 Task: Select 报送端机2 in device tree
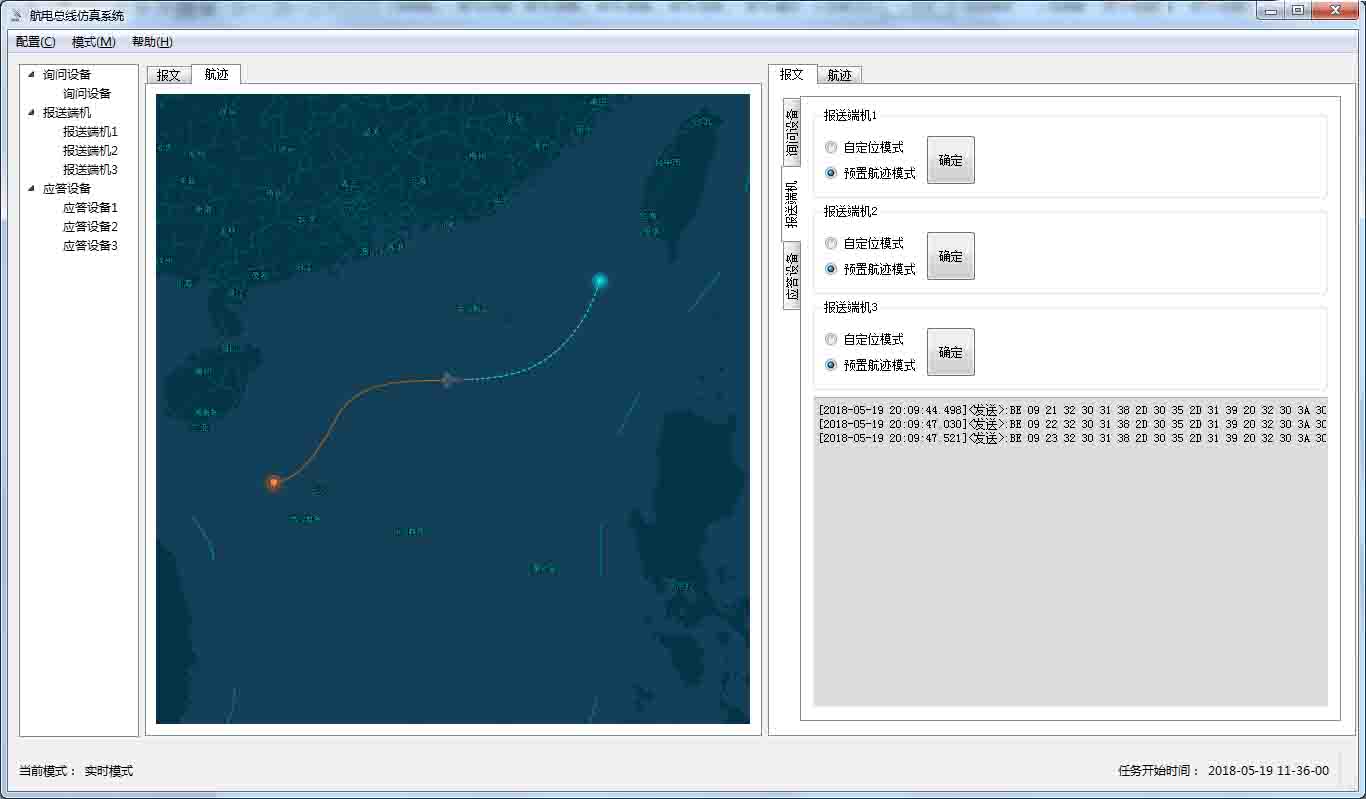tap(90, 150)
